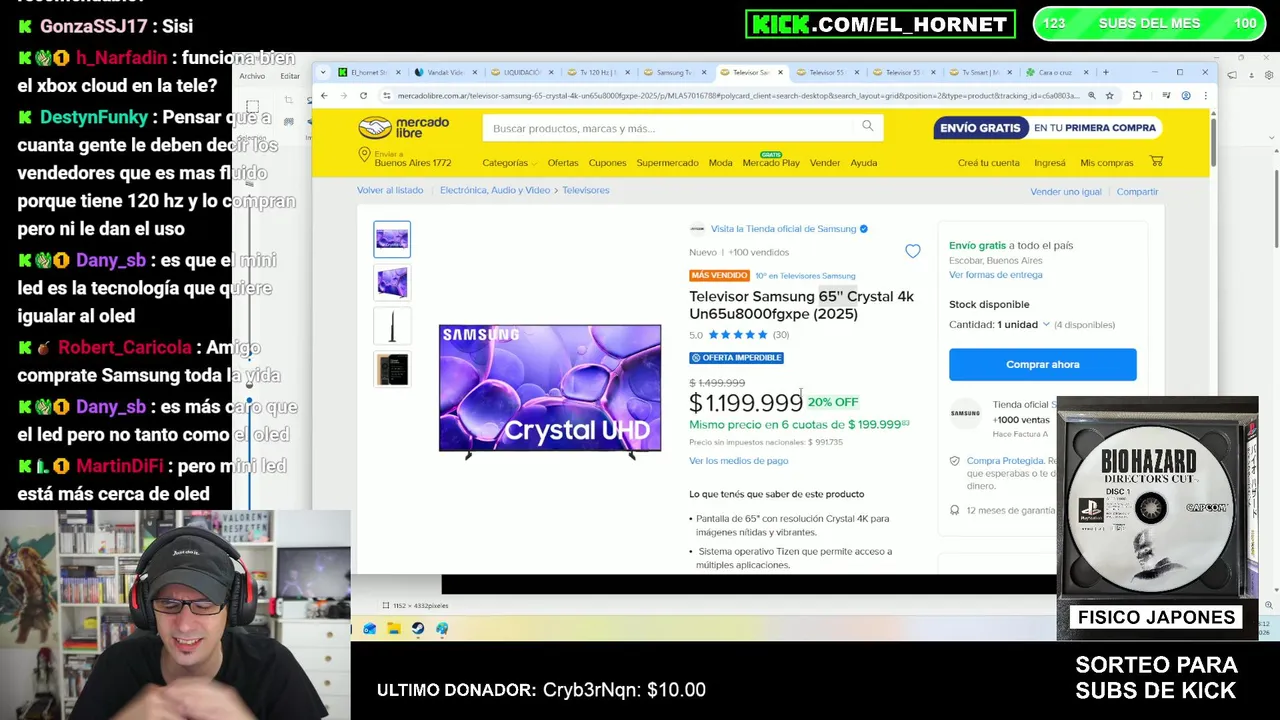Viewport: 1280px width, 720px height.
Task: Open Mercado Play in the navigation
Action: [x=771, y=162]
